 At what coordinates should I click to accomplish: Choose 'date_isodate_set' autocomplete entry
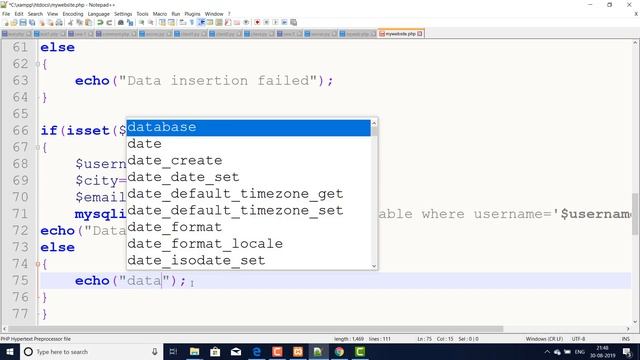tap(249, 260)
